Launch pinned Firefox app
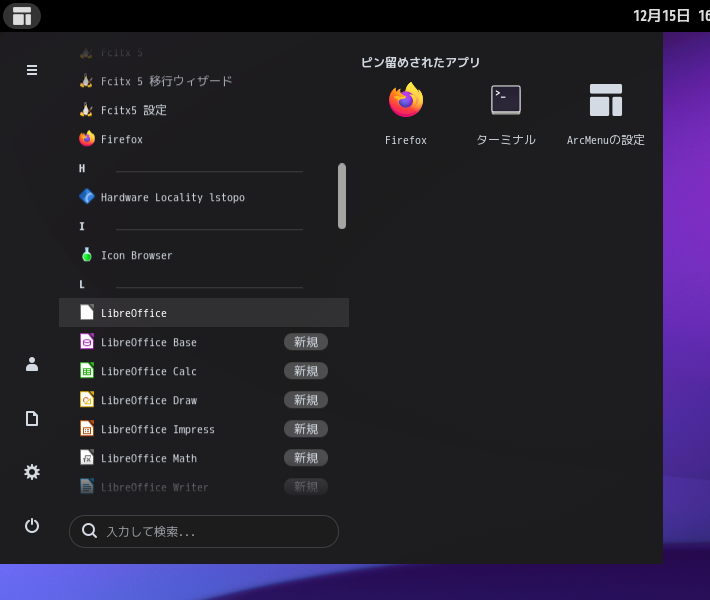This screenshot has width=710, height=600. (x=406, y=114)
